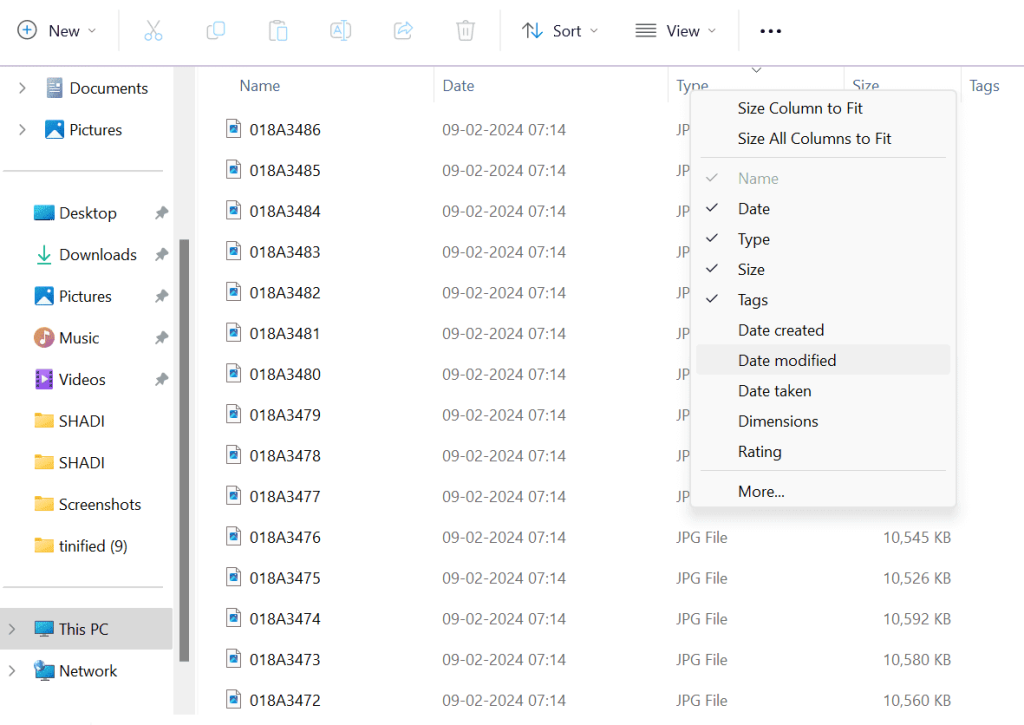1024x725 pixels.
Task: Click the Copy icon
Action: click(x=215, y=30)
